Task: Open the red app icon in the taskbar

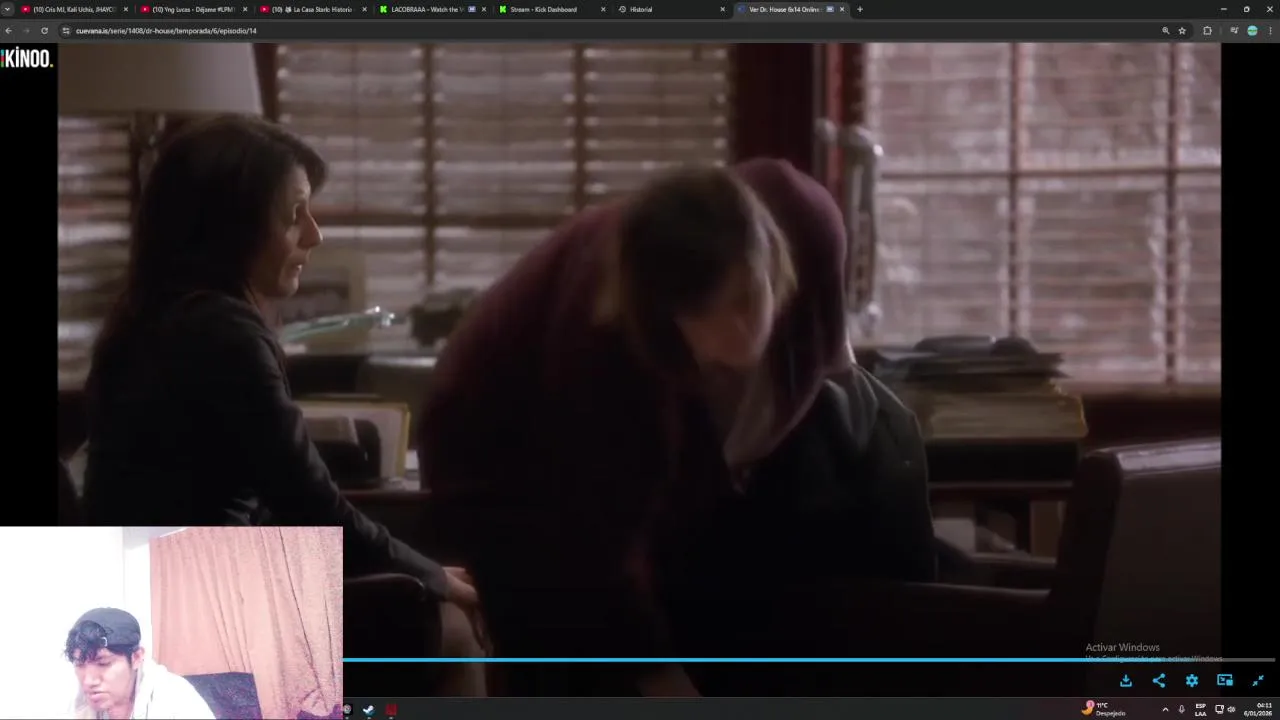Action: (x=391, y=710)
